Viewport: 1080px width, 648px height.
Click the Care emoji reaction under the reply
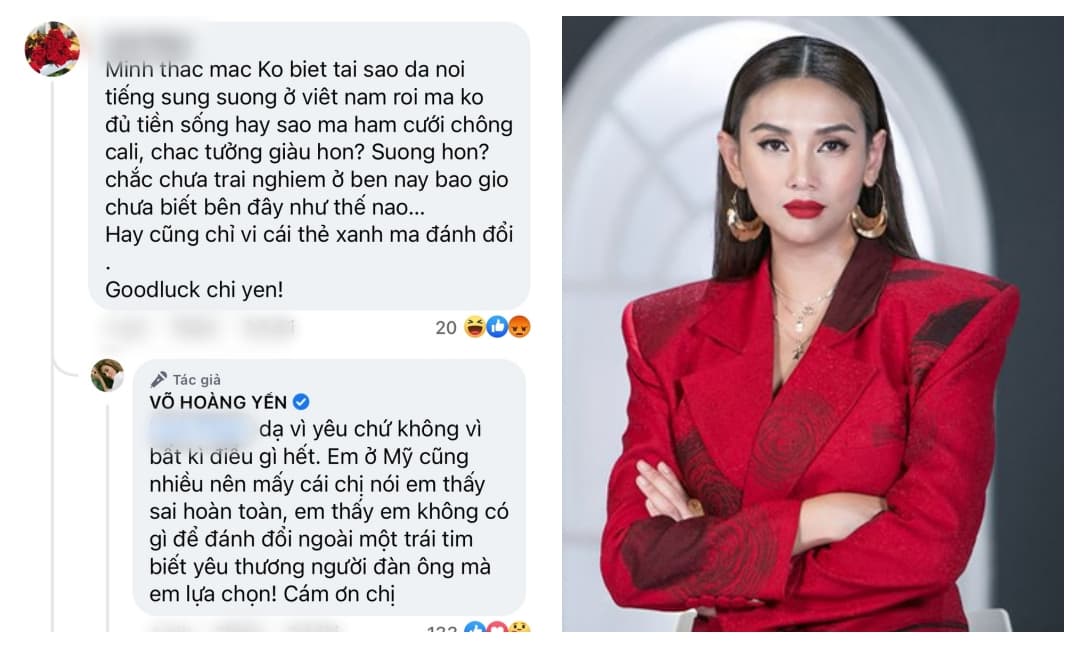[x=519, y=627]
